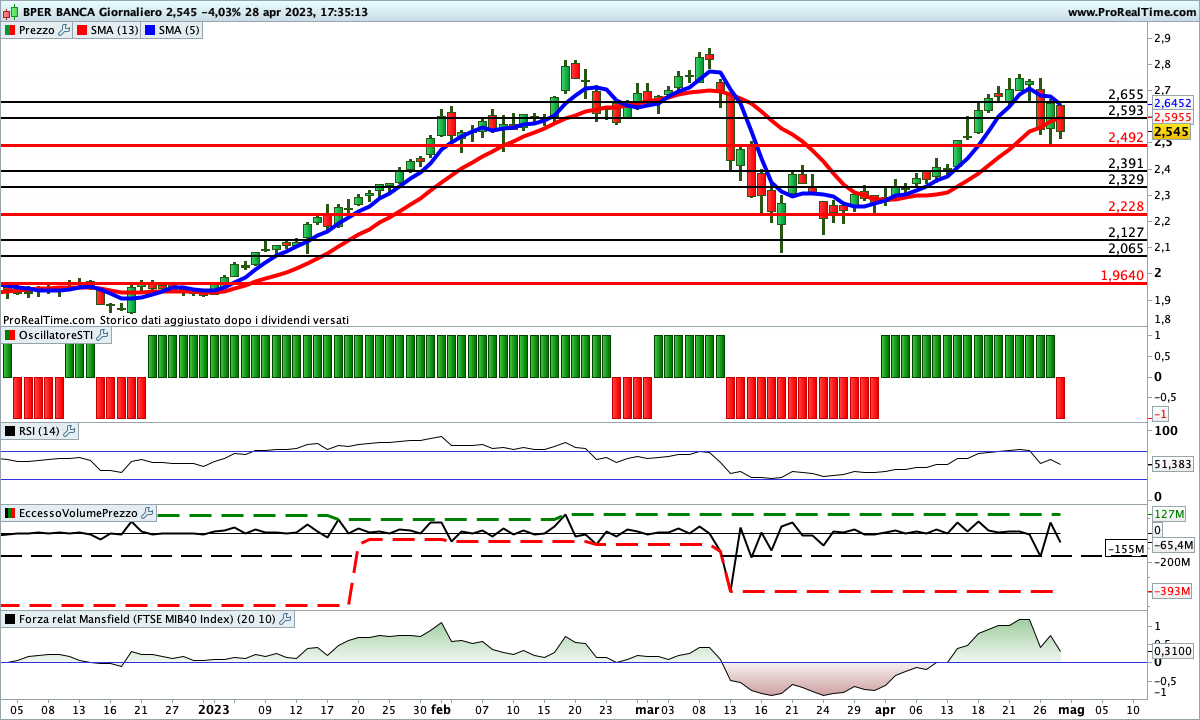Click the 2,391 level label
This screenshot has width=1200, height=720.
coord(1126,164)
